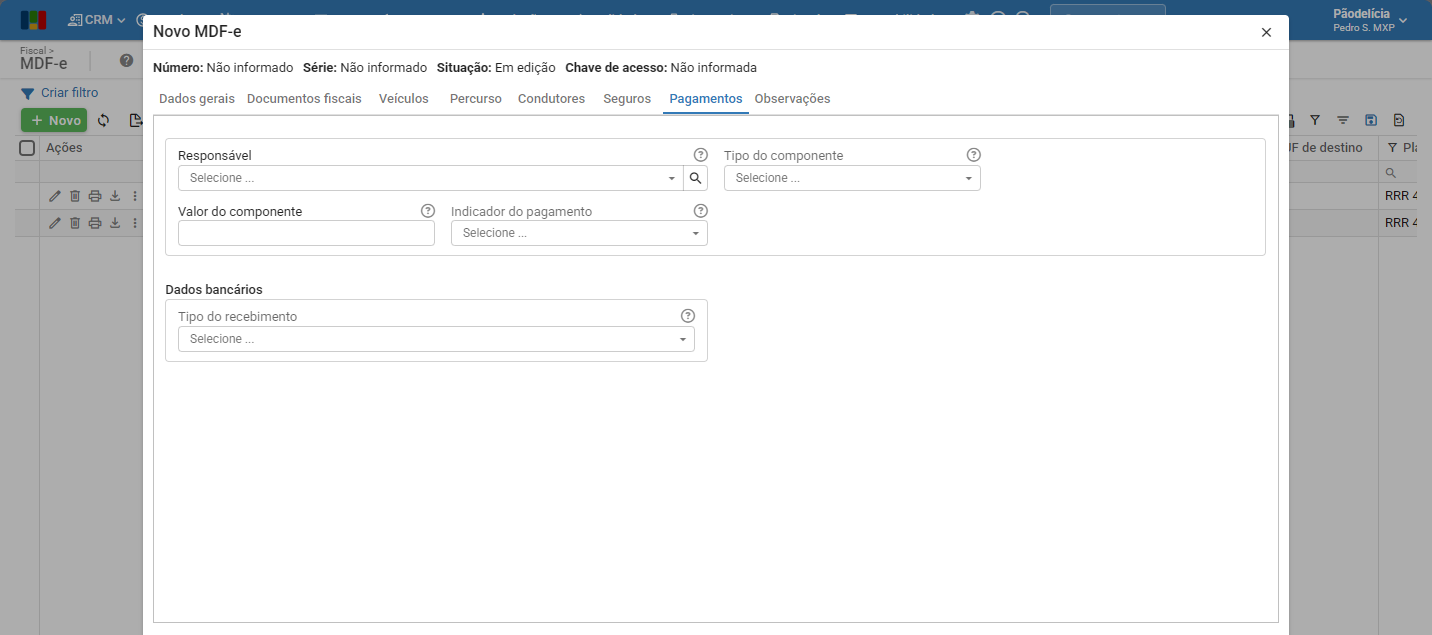Expand the Responsável dropdown
This screenshot has width=1432, height=635.
[x=430, y=178]
